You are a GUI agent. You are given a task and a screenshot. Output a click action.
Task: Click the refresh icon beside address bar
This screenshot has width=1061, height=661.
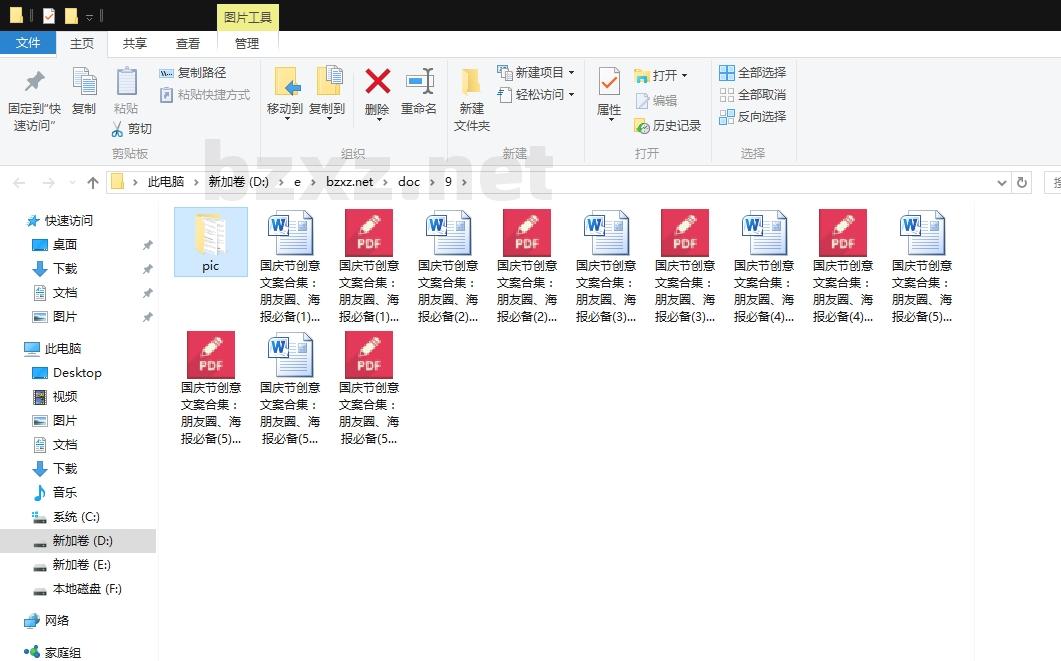pos(1021,182)
